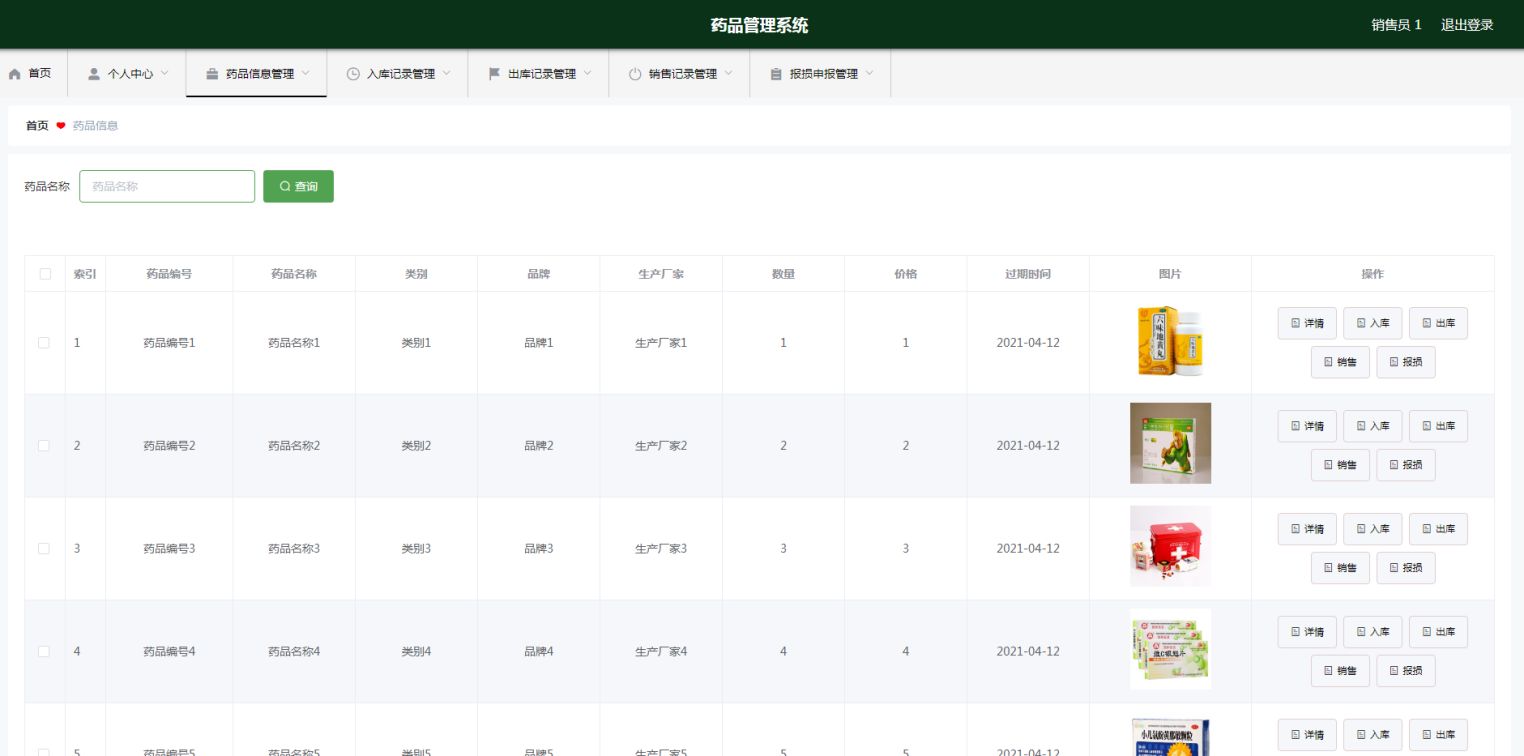Click the 销售员 1 user label

[x=1396, y=25]
